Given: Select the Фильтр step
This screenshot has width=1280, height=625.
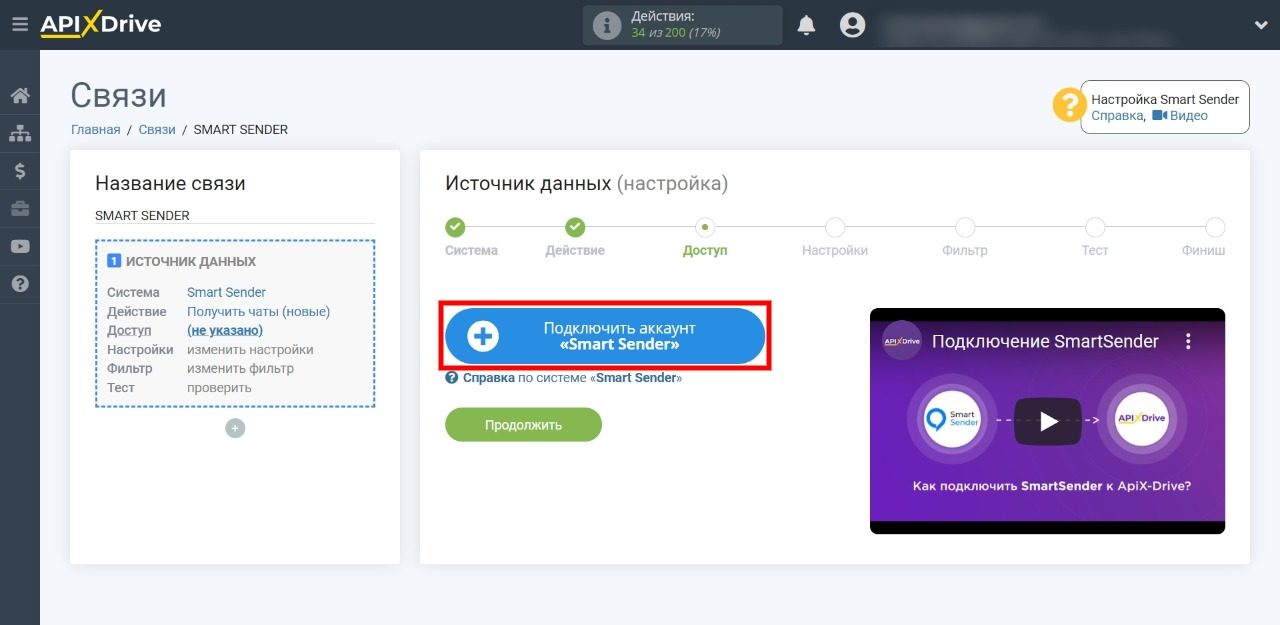Looking at the screenshot, I should 965,228.
